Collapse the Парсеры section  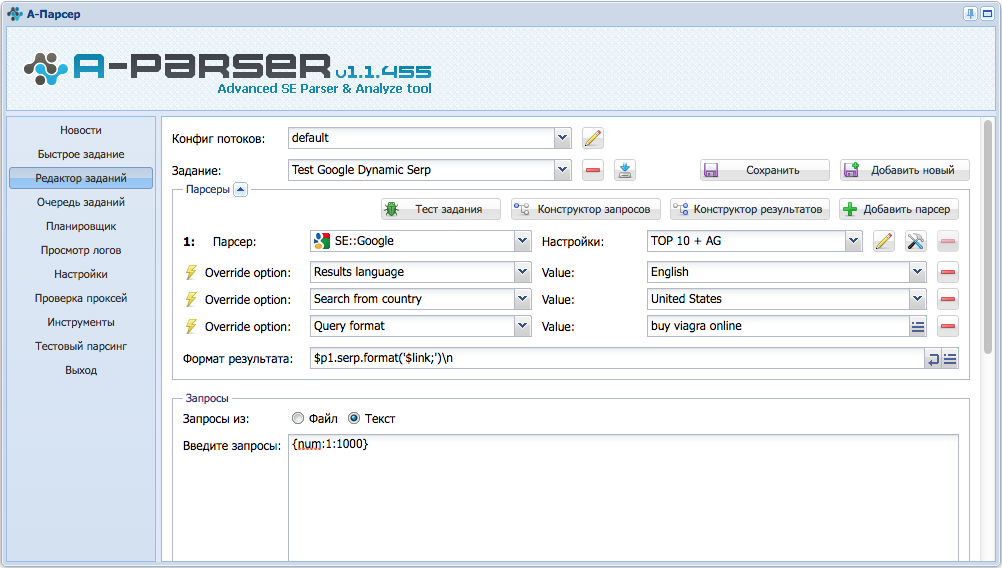point(240,189)
